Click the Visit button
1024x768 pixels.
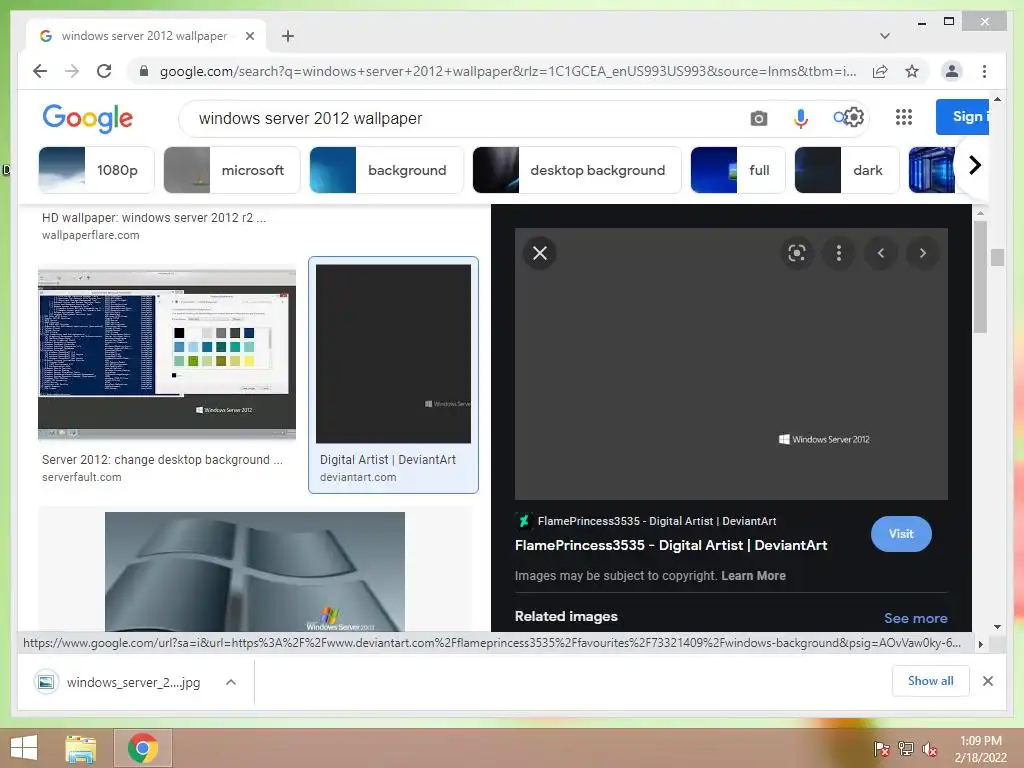tap(901, 534)
